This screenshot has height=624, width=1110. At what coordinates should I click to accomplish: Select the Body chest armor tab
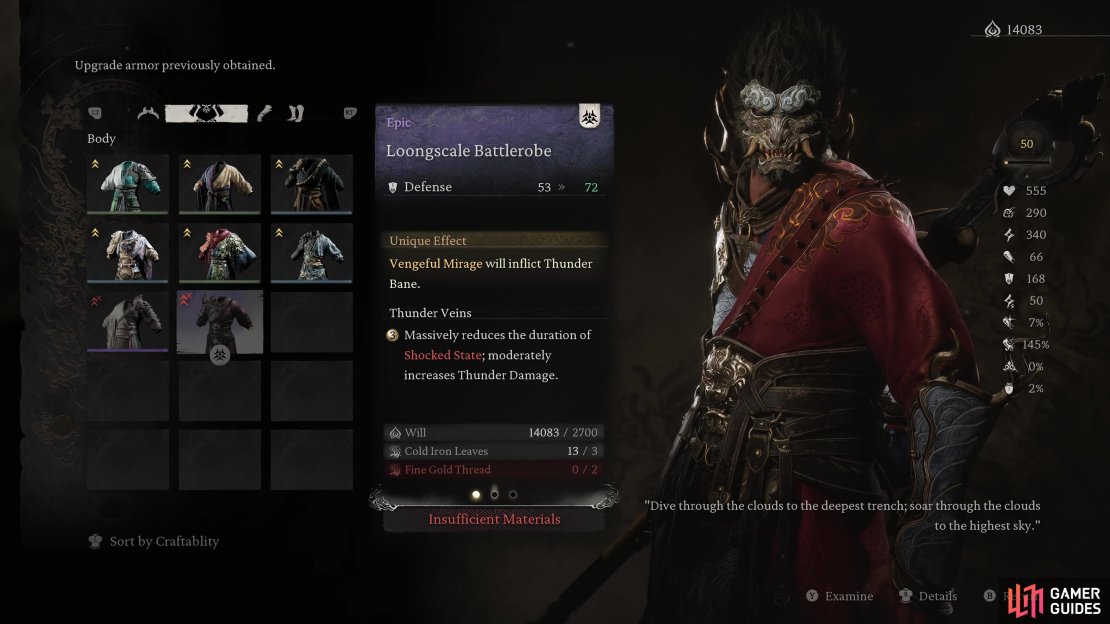(206, 113)
